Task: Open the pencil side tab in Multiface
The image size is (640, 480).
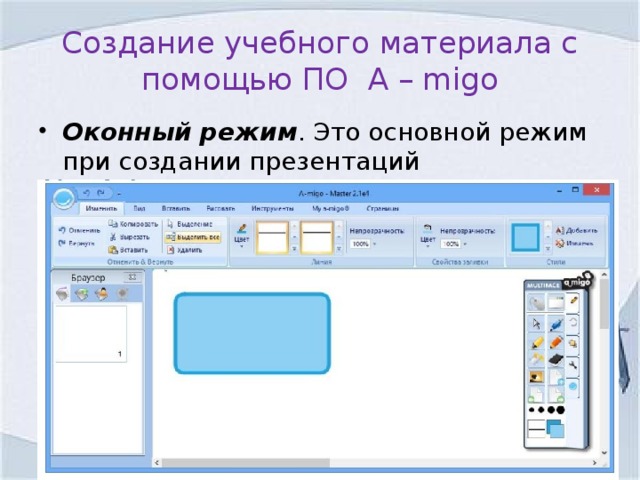Action: 573,301
